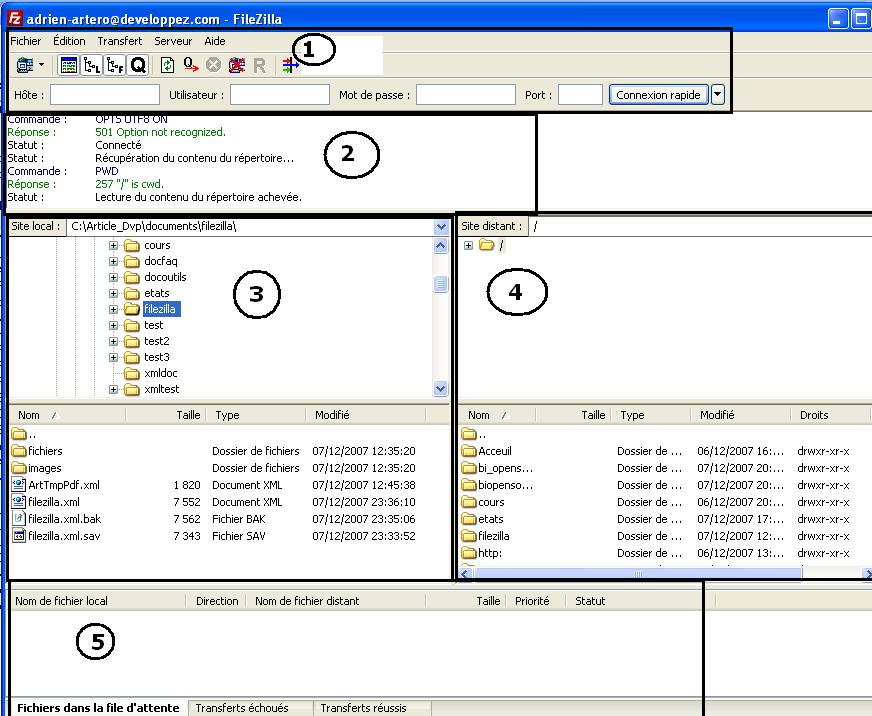Image resolution: width=872 pixels, height=716 pixels.
Task: Open the Site Manager icon
Action: [24, 65]
